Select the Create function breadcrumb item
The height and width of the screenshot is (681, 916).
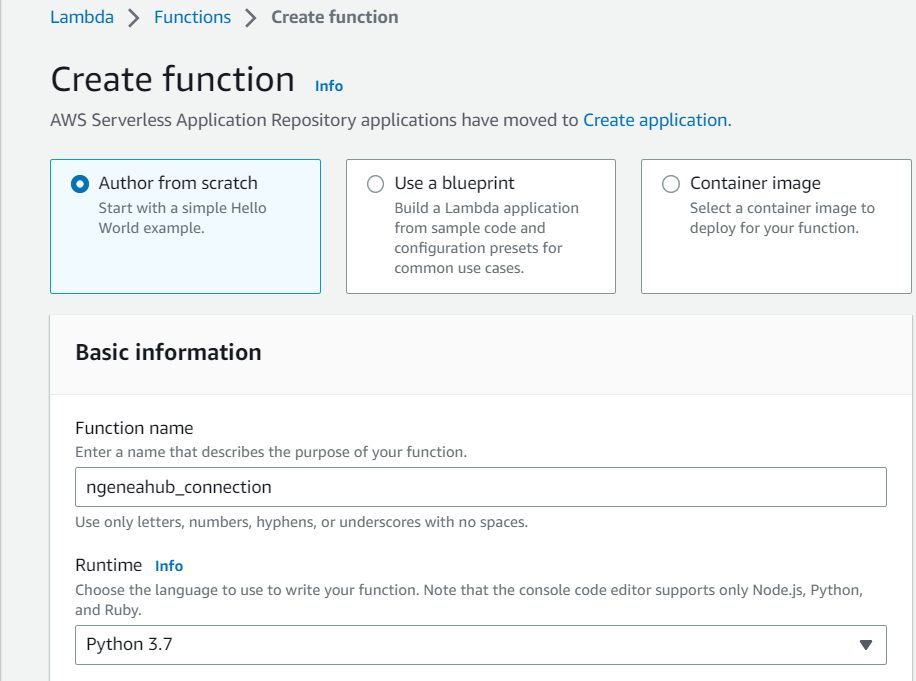(334, 16)
